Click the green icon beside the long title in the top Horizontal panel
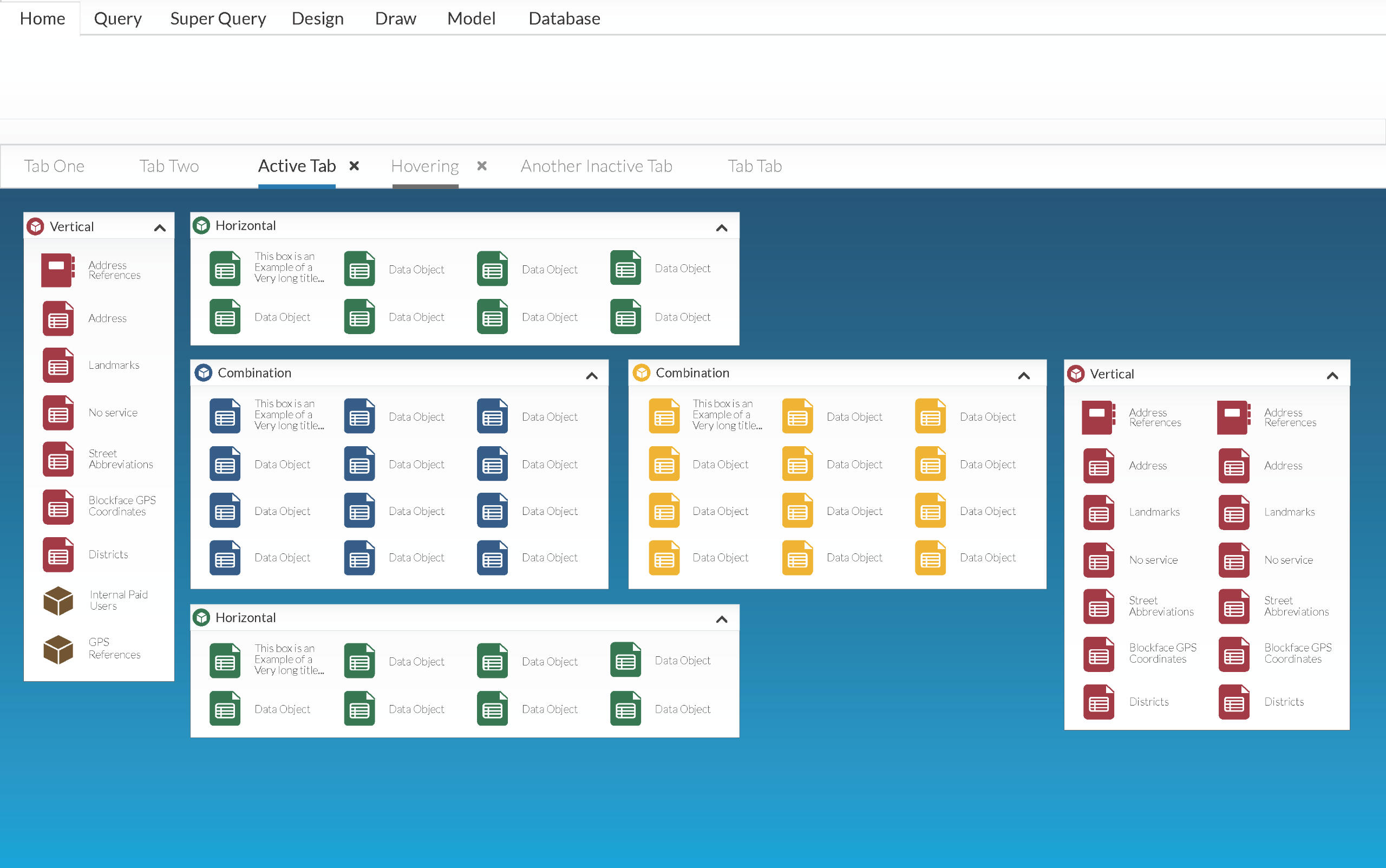 coord(225,268)
